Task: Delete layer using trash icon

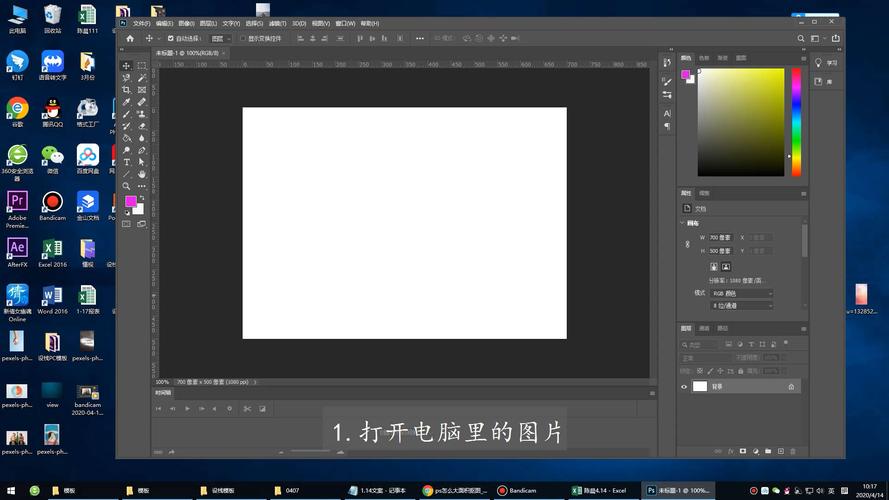Action: 793,451
